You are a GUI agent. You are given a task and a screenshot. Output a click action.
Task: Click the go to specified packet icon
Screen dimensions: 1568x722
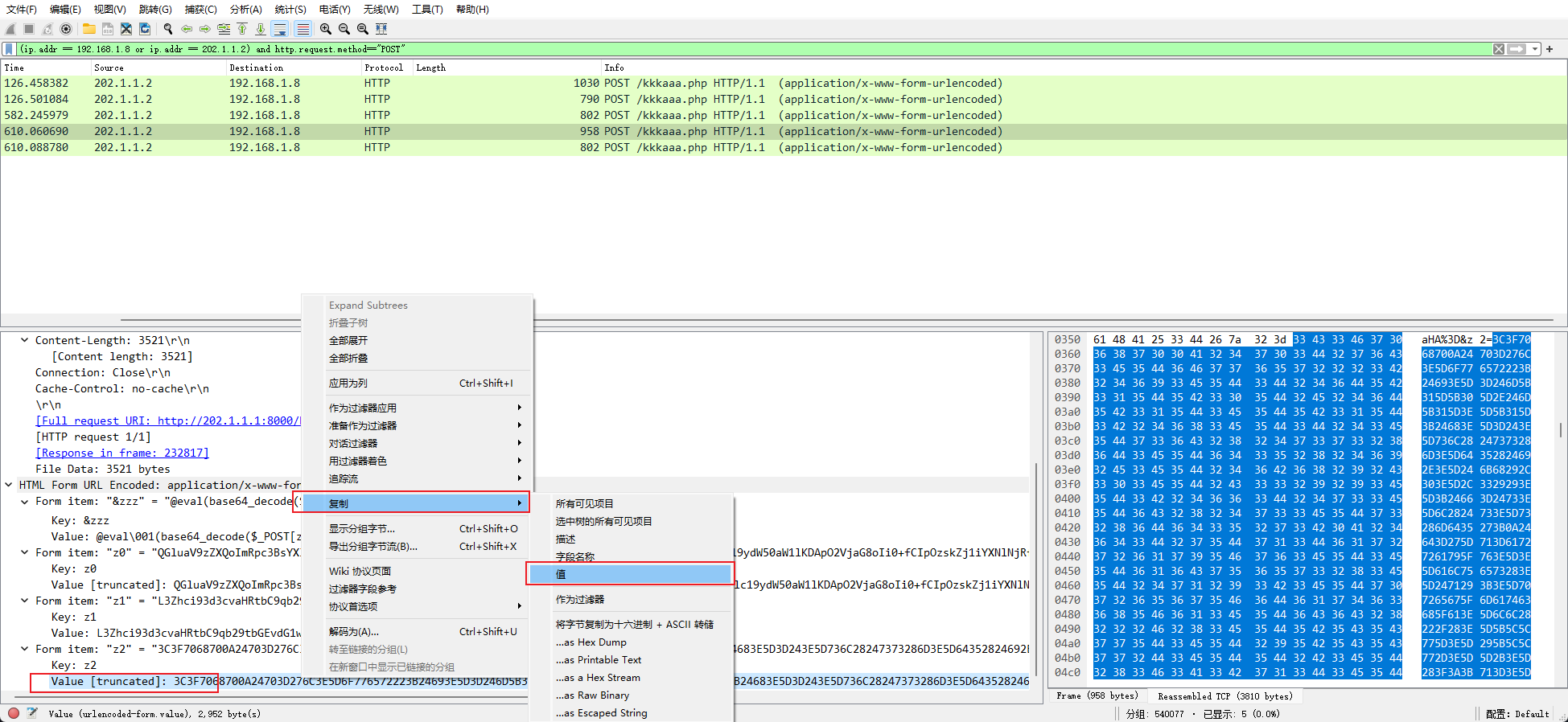tap(224, 29)
